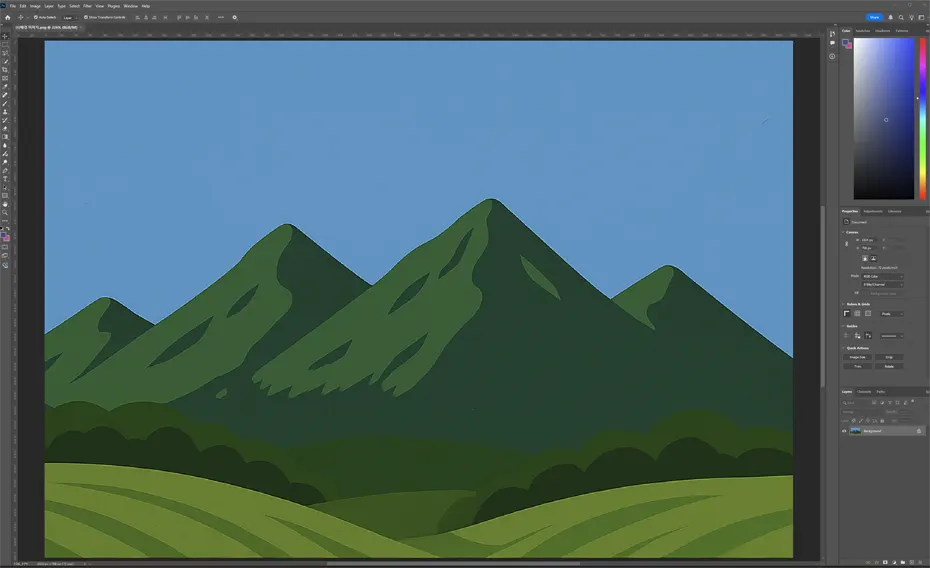Select the Eraser tool
This screenshot has height=568, width=930.
pos(5,128)
